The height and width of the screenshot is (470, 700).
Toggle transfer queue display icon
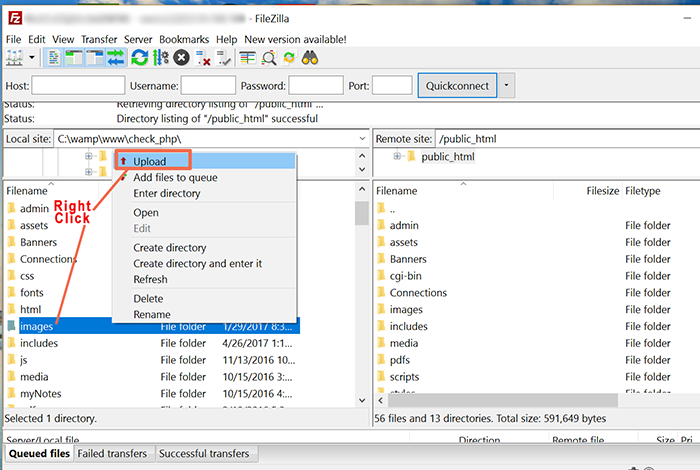pyautogui.click(x=116, y=58)
